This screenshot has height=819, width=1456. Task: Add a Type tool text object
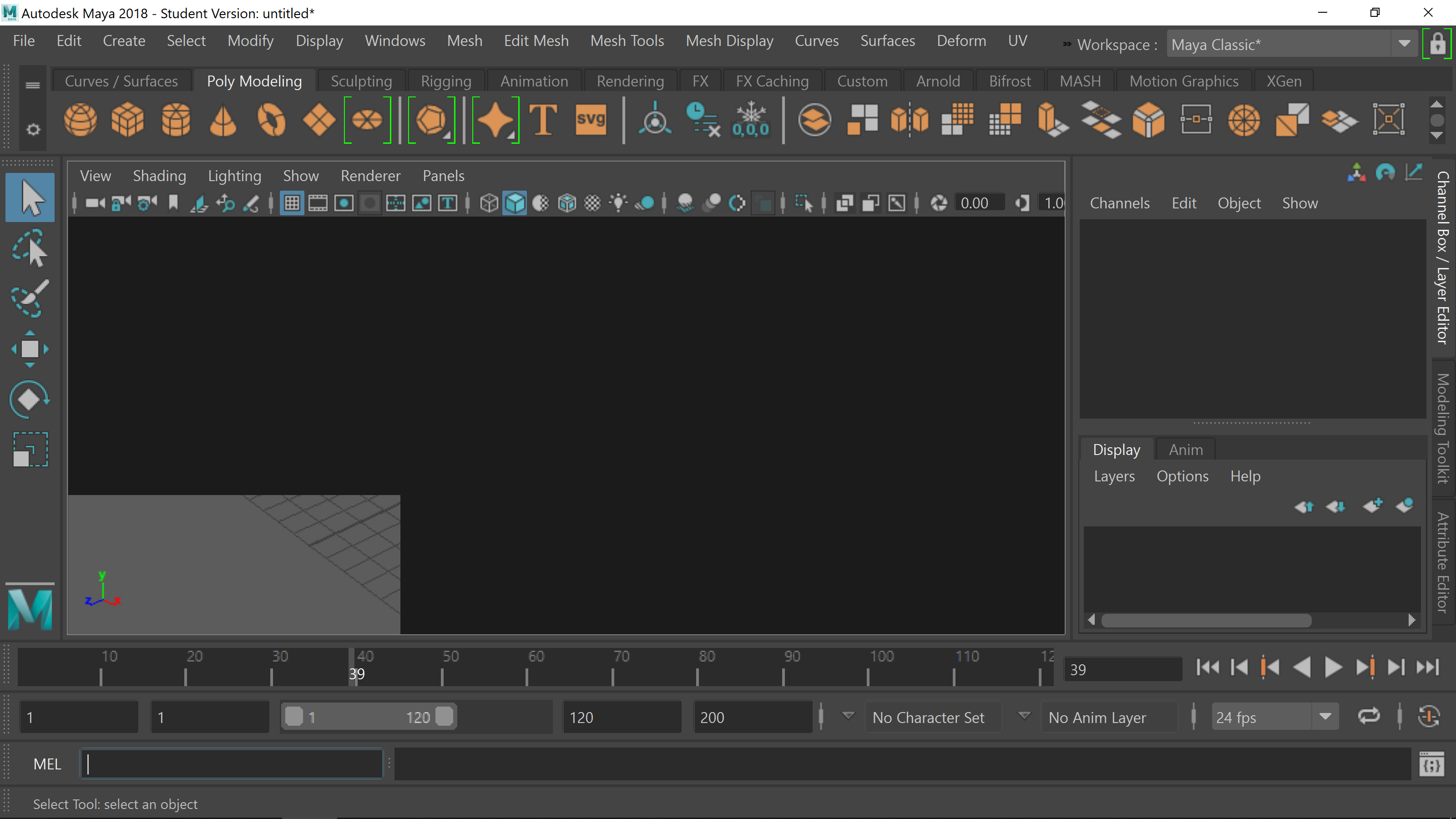543,120
